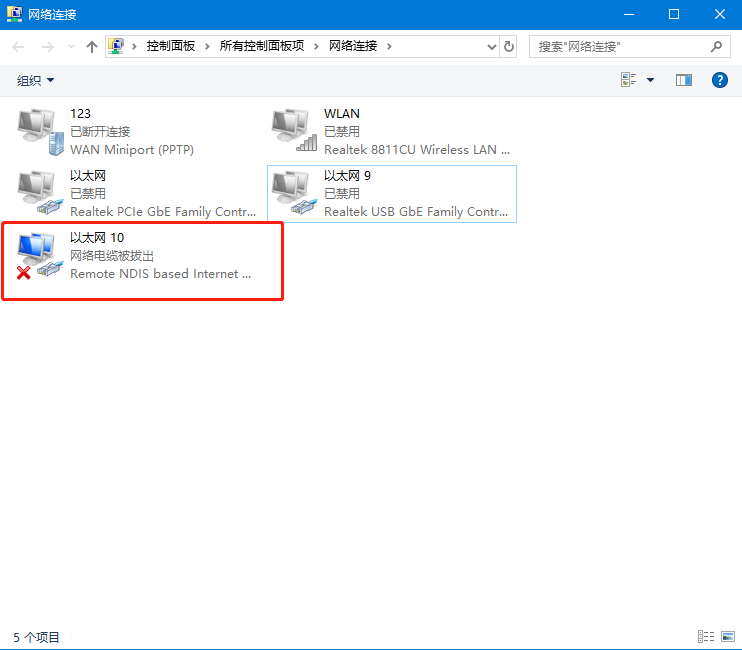Click the 搜索"网络连接" search field

[620, 46]
